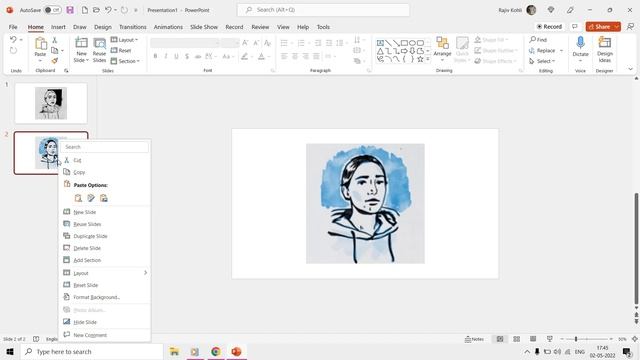Screen dimensions: 640x360
Task: Click Find in Editing group
Action: pos(538,40)
